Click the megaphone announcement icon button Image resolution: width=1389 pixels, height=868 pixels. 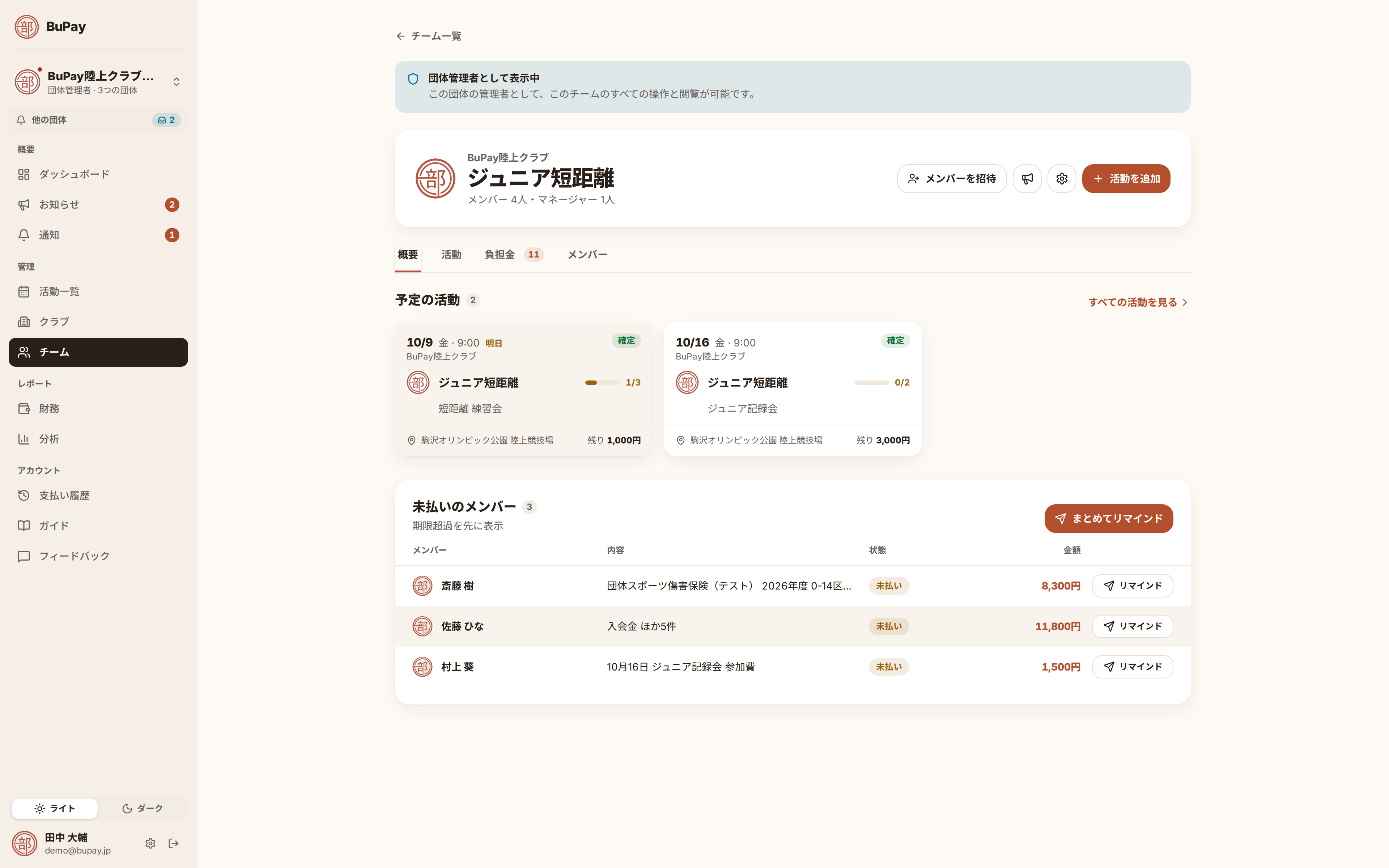tap(1027, 179)
